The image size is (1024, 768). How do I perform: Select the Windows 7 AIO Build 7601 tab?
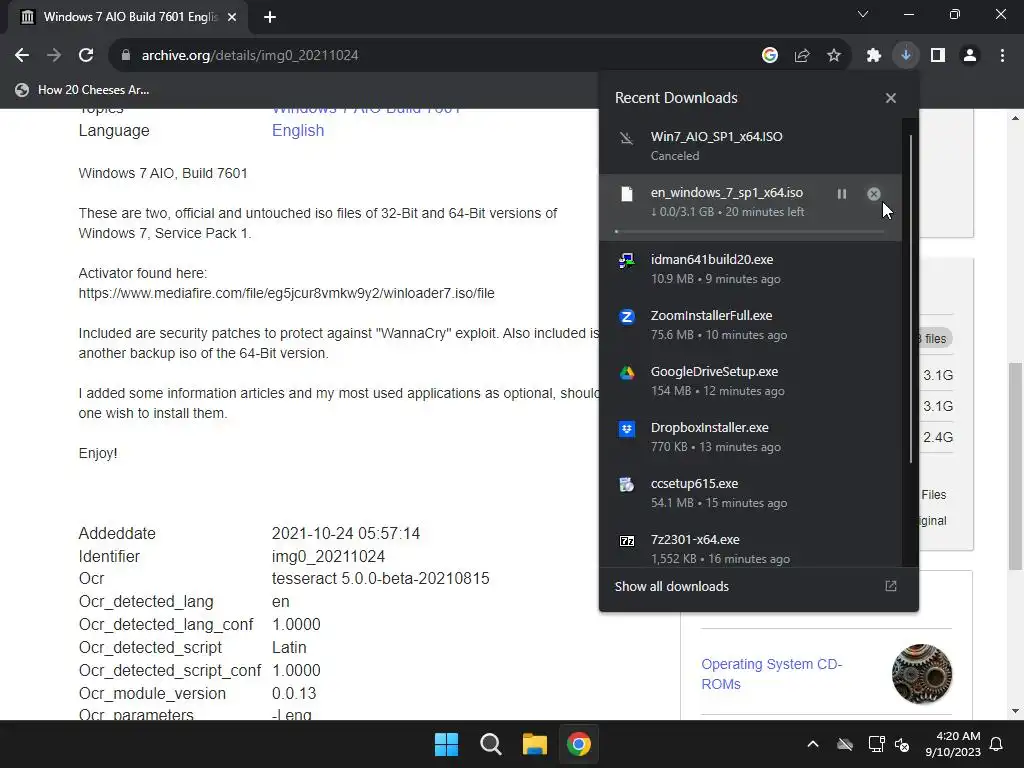click(128, 17)
